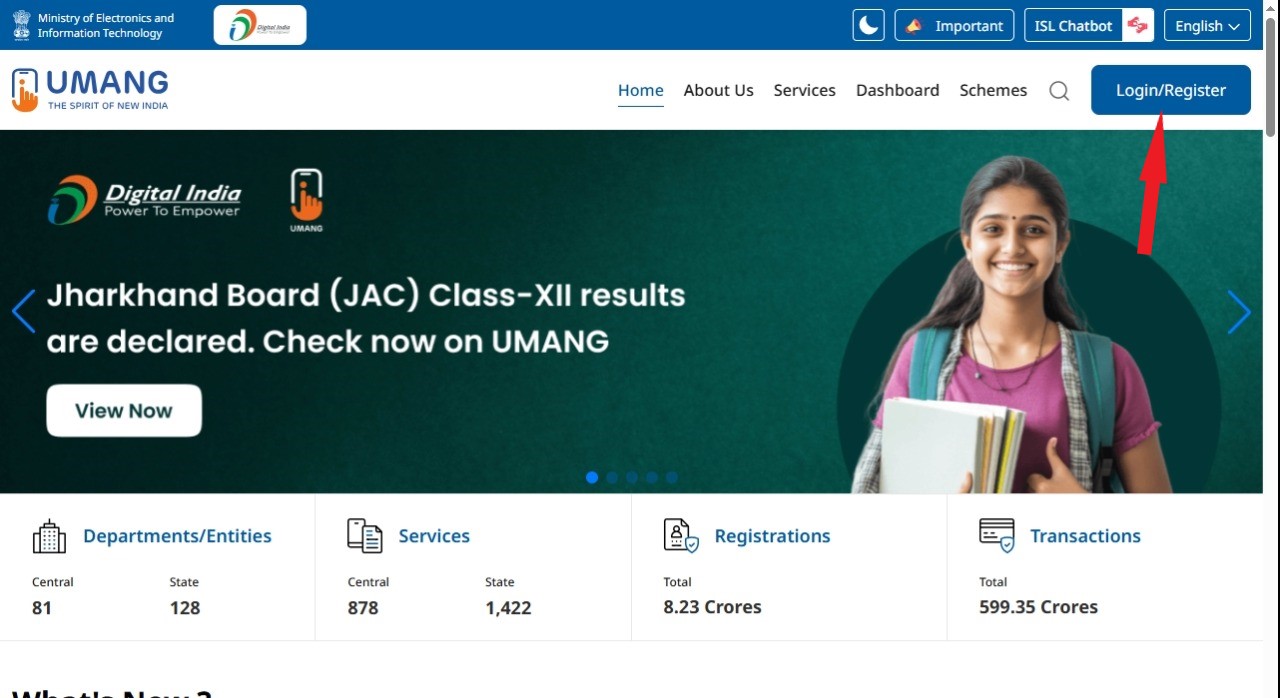Click the Digital India logo on the banner

tap(144, 200)
